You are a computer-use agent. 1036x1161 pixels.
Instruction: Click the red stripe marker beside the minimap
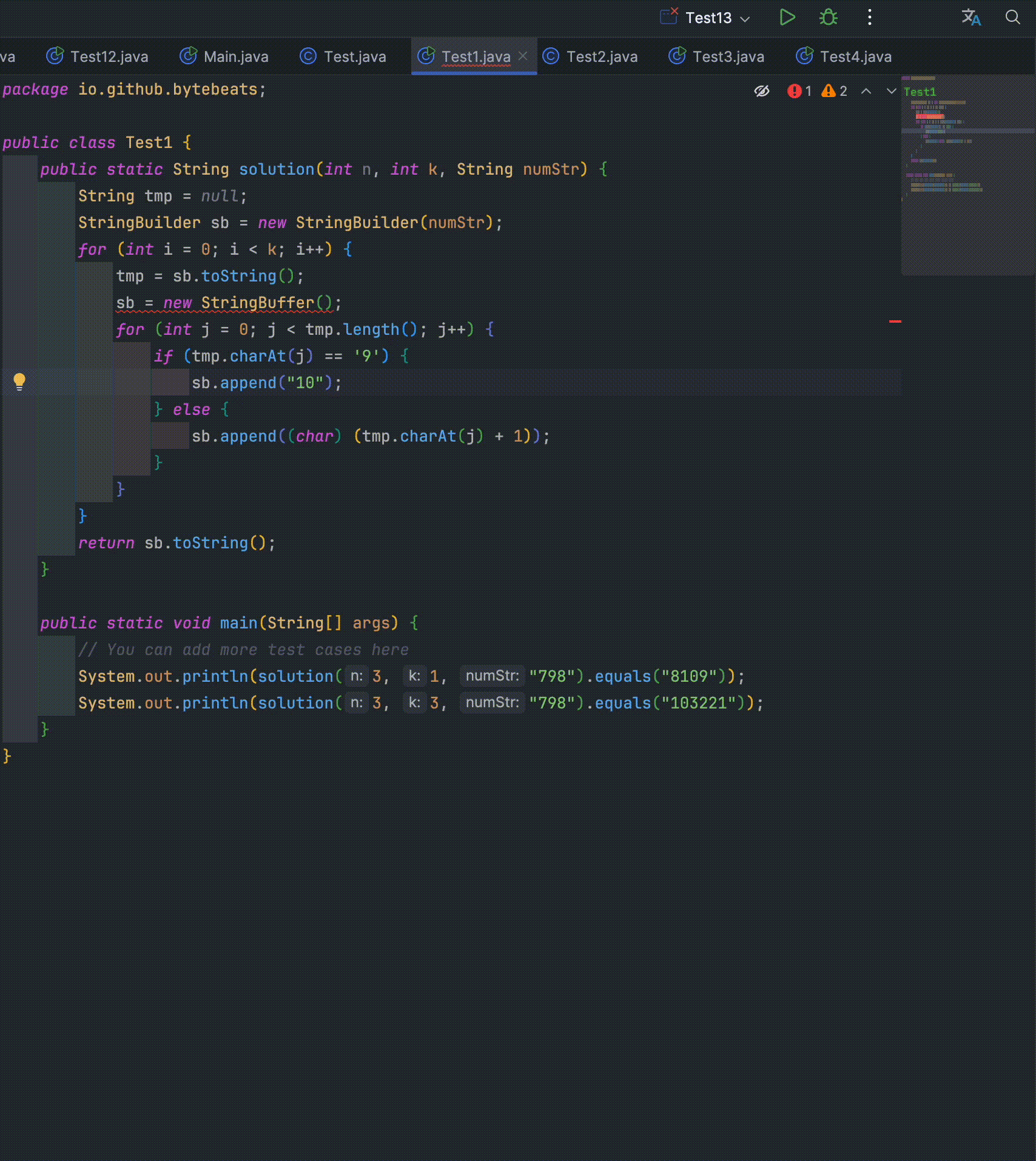pos(895,321)
